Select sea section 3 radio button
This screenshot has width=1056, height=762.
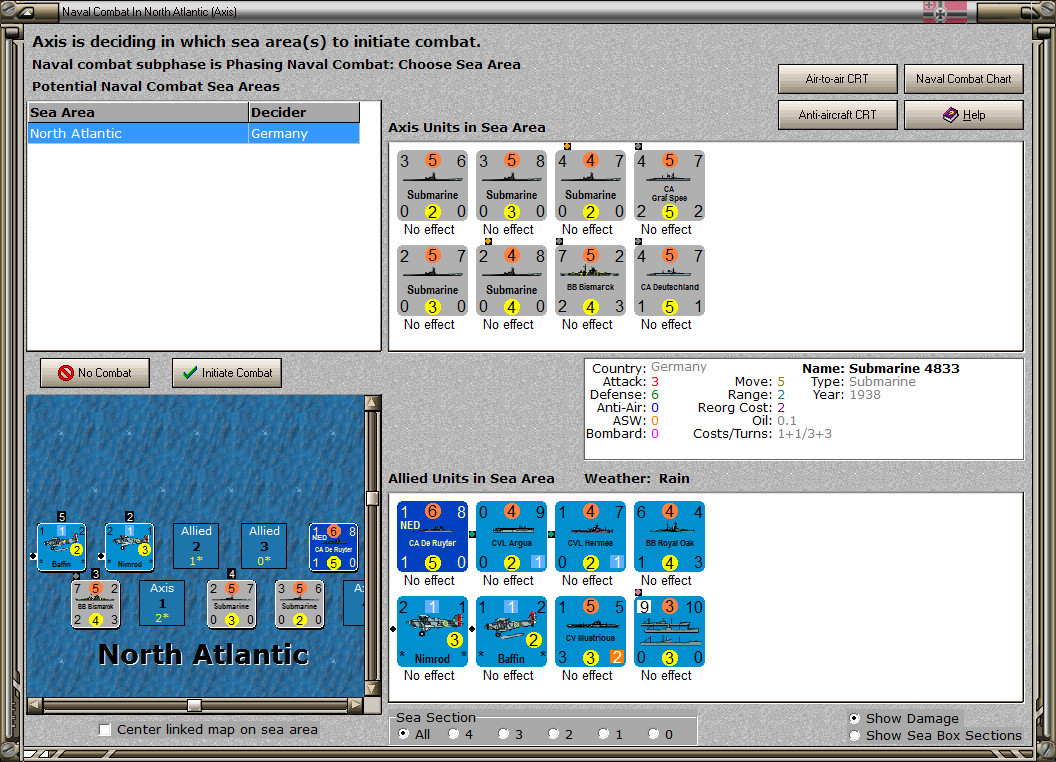pyautogui.click(x=503, y=734)
